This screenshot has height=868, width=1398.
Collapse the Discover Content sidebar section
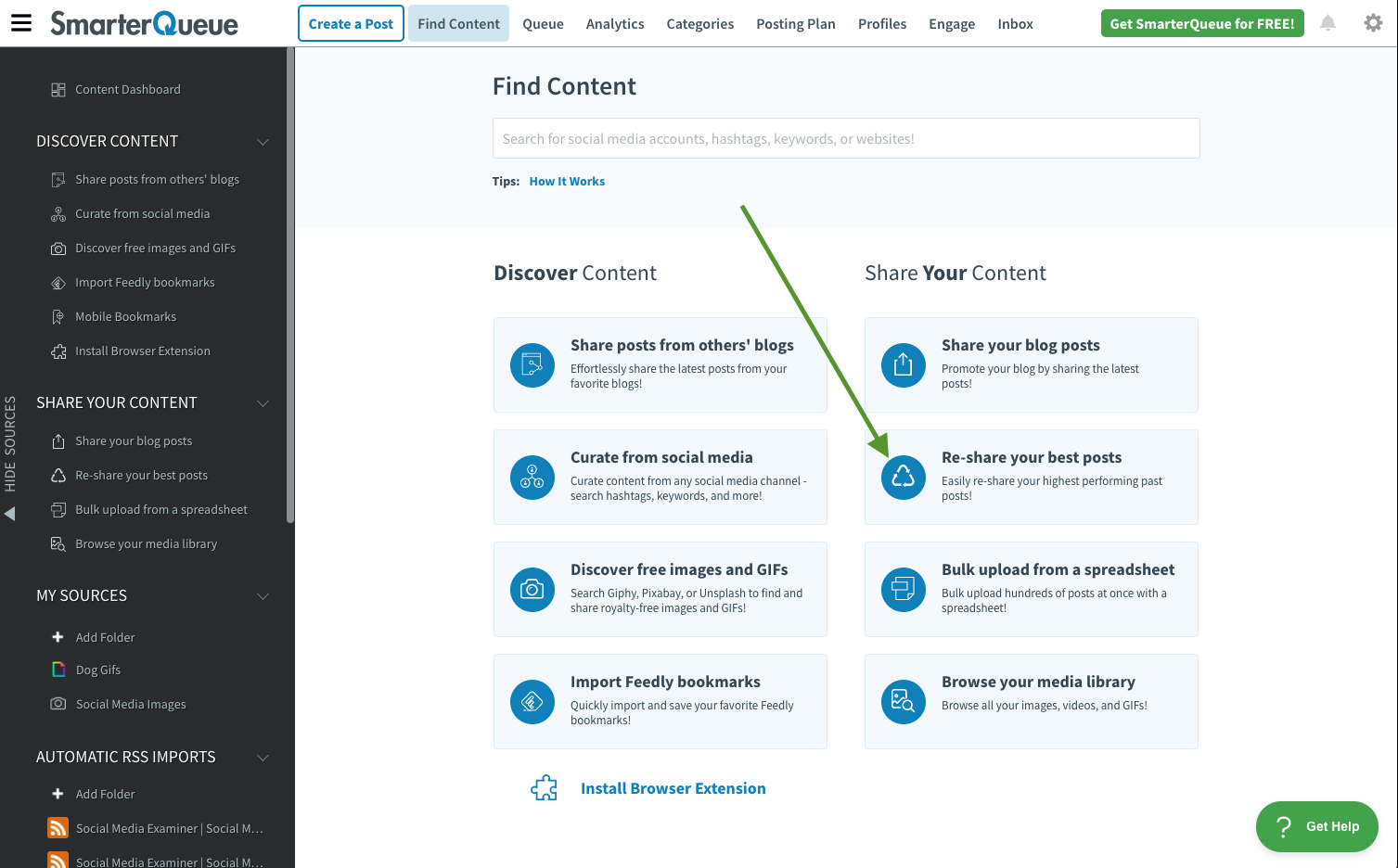(x=263, y=142)
